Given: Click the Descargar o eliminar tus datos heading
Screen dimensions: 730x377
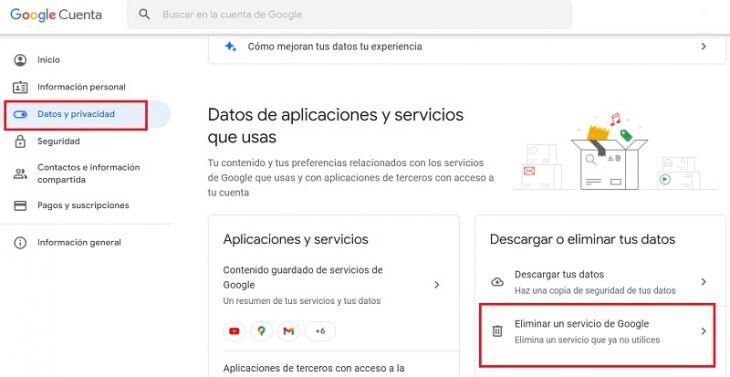Looking at the screenshot, I should [x=582, y=239].
